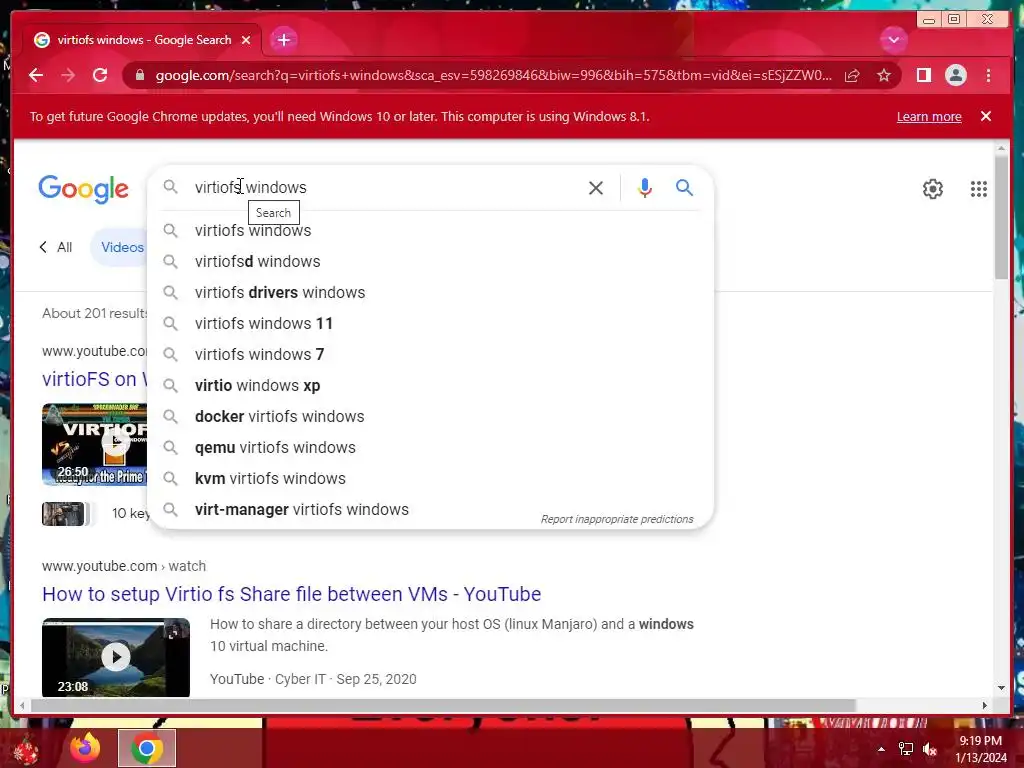Dismiss the Chrome update warning bar

[x=985, y=116]
